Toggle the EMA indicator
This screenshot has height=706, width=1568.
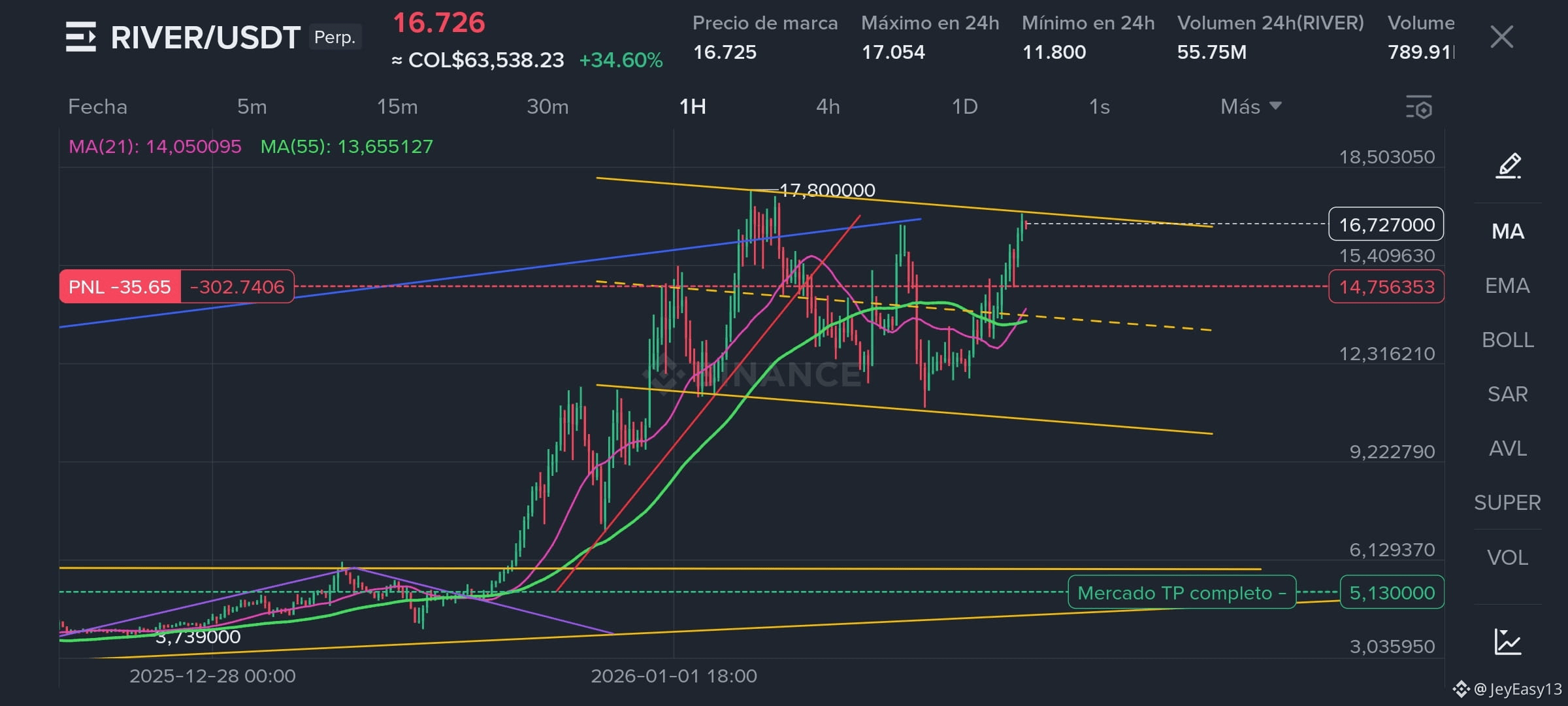(x=1508, y=286)
